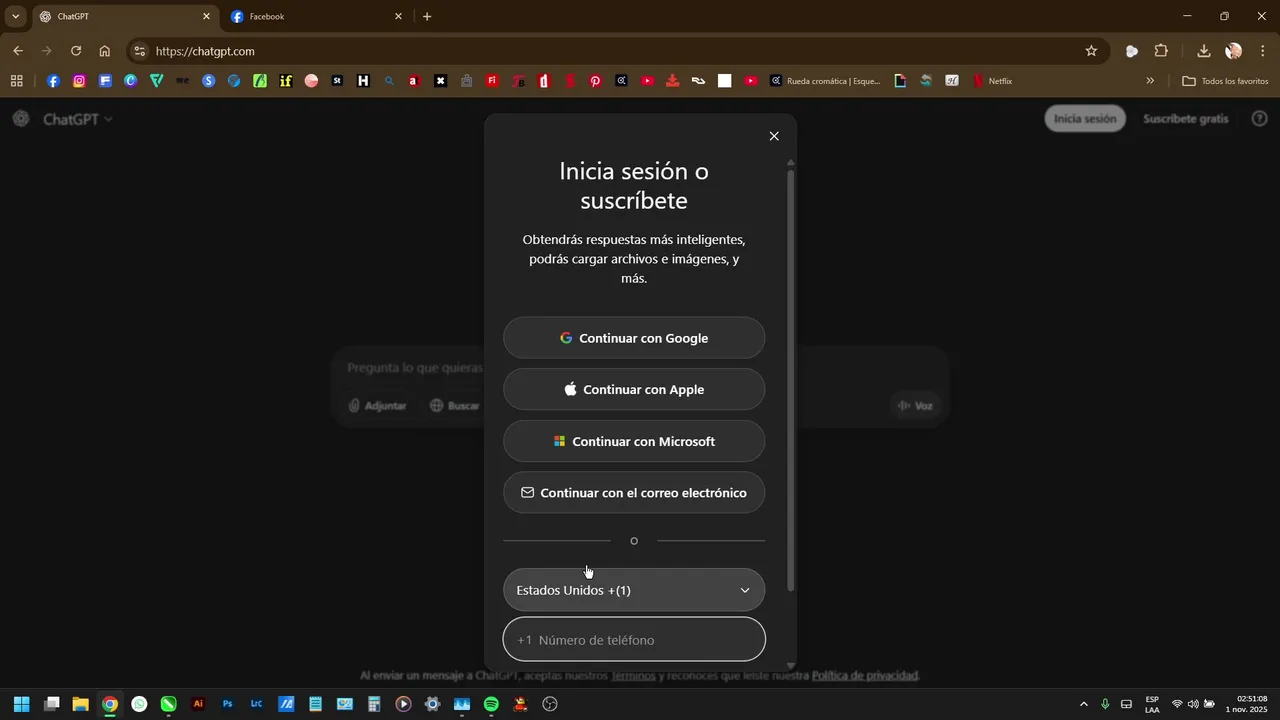The image size is (1280, 720).
Task: View site information icon in address bar
Action: 140,51
